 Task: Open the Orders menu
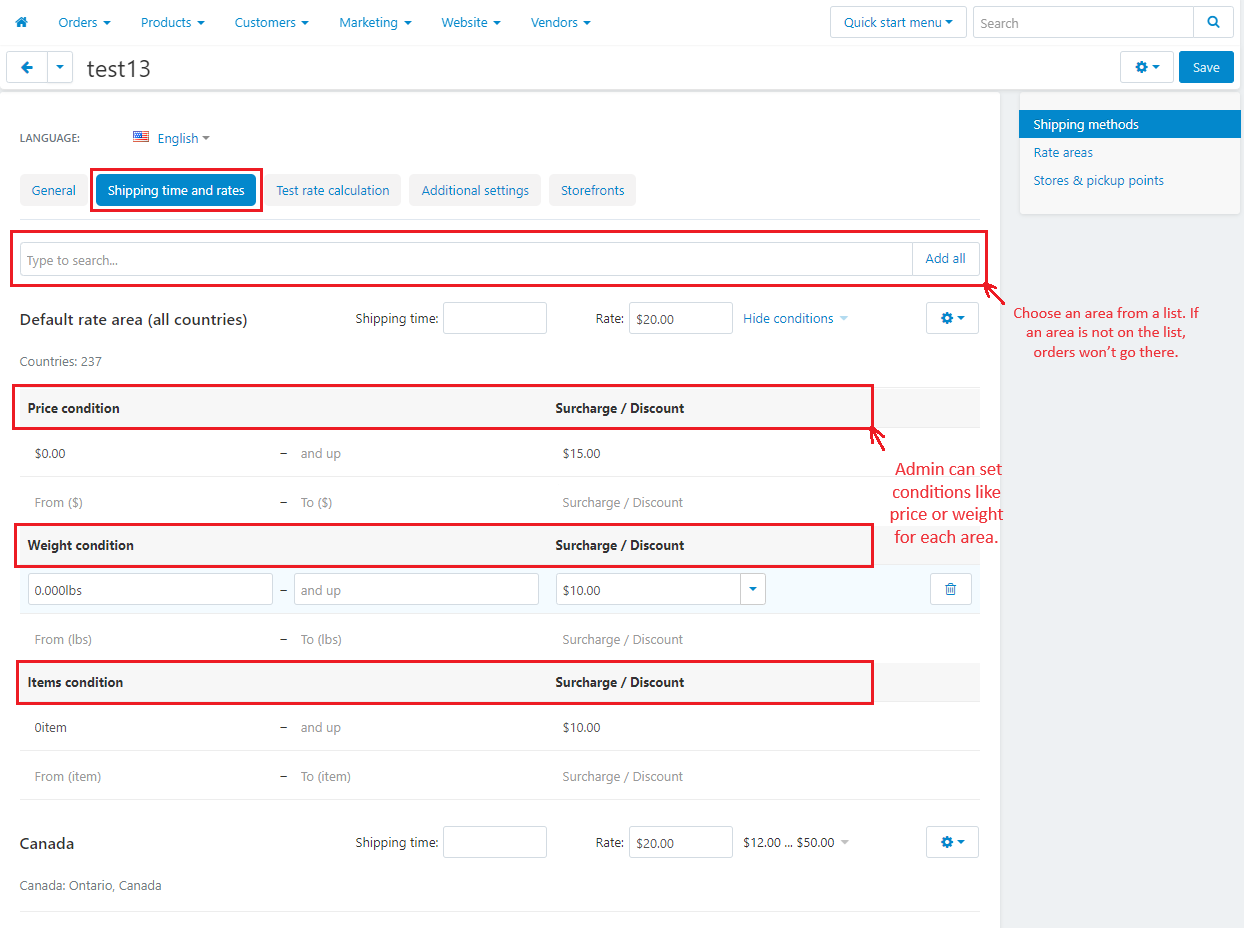(84, 22)
